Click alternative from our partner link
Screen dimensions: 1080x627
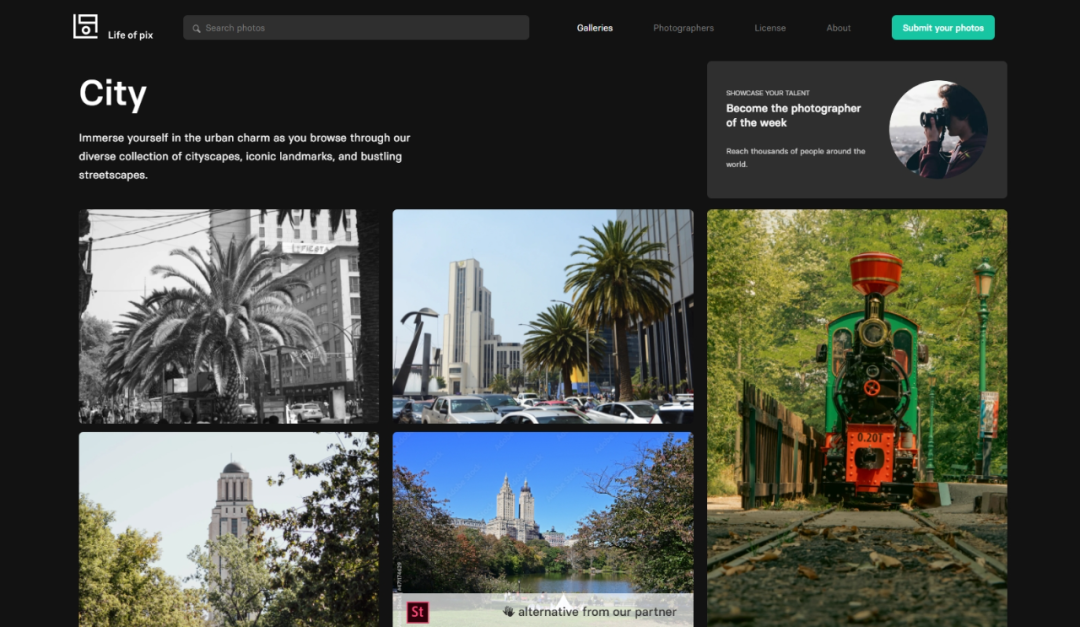(597, 611)
